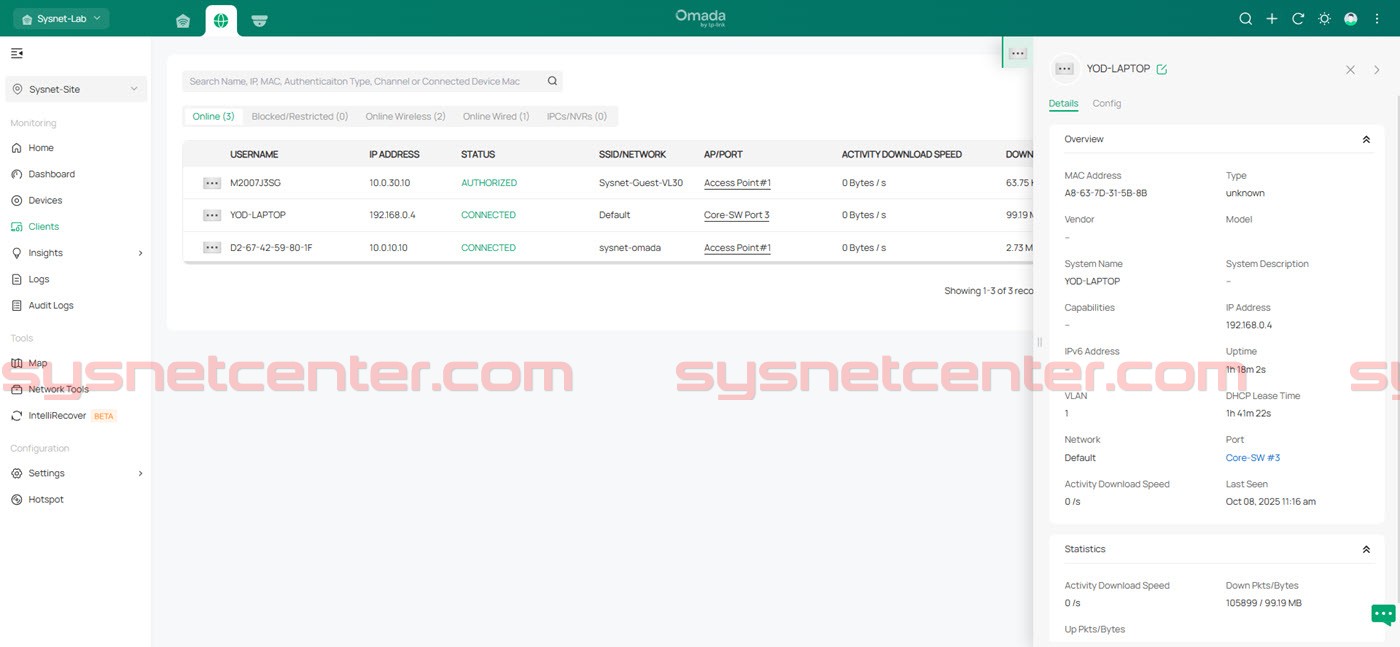Edit the YOD-LAPTOP client name icon
Screen dimensions: 1400x647
[x=1161, y=69]
